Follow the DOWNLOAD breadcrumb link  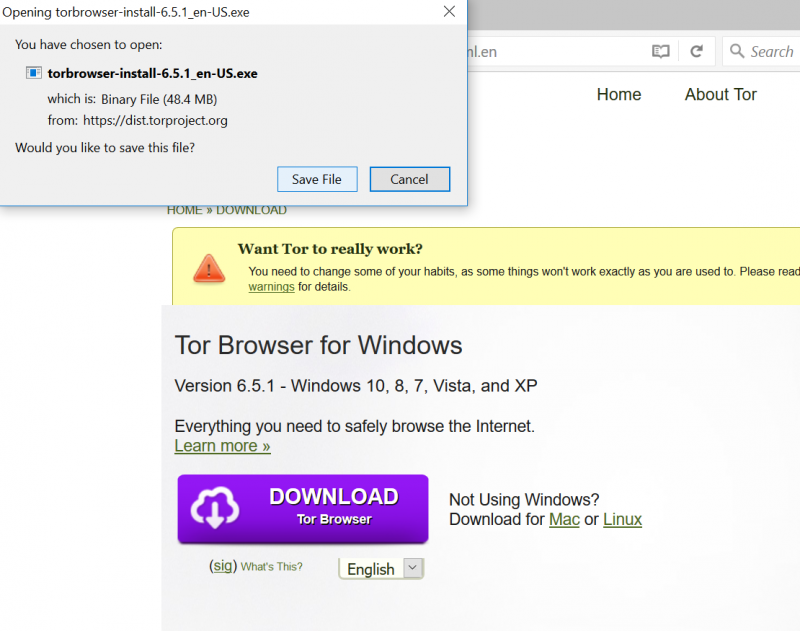tap(251, 210)
